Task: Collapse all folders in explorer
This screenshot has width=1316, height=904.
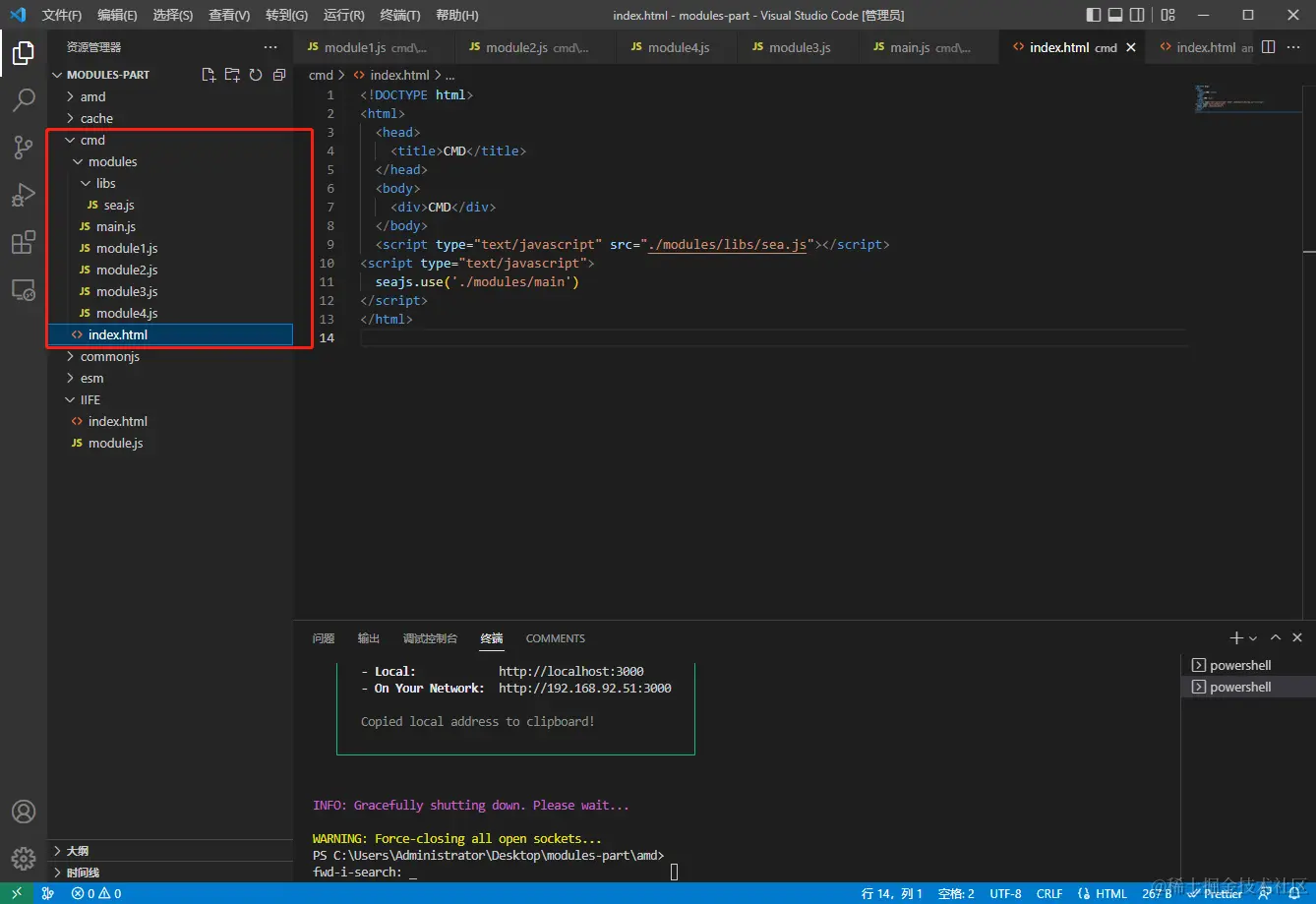Action: coord(279,75)
